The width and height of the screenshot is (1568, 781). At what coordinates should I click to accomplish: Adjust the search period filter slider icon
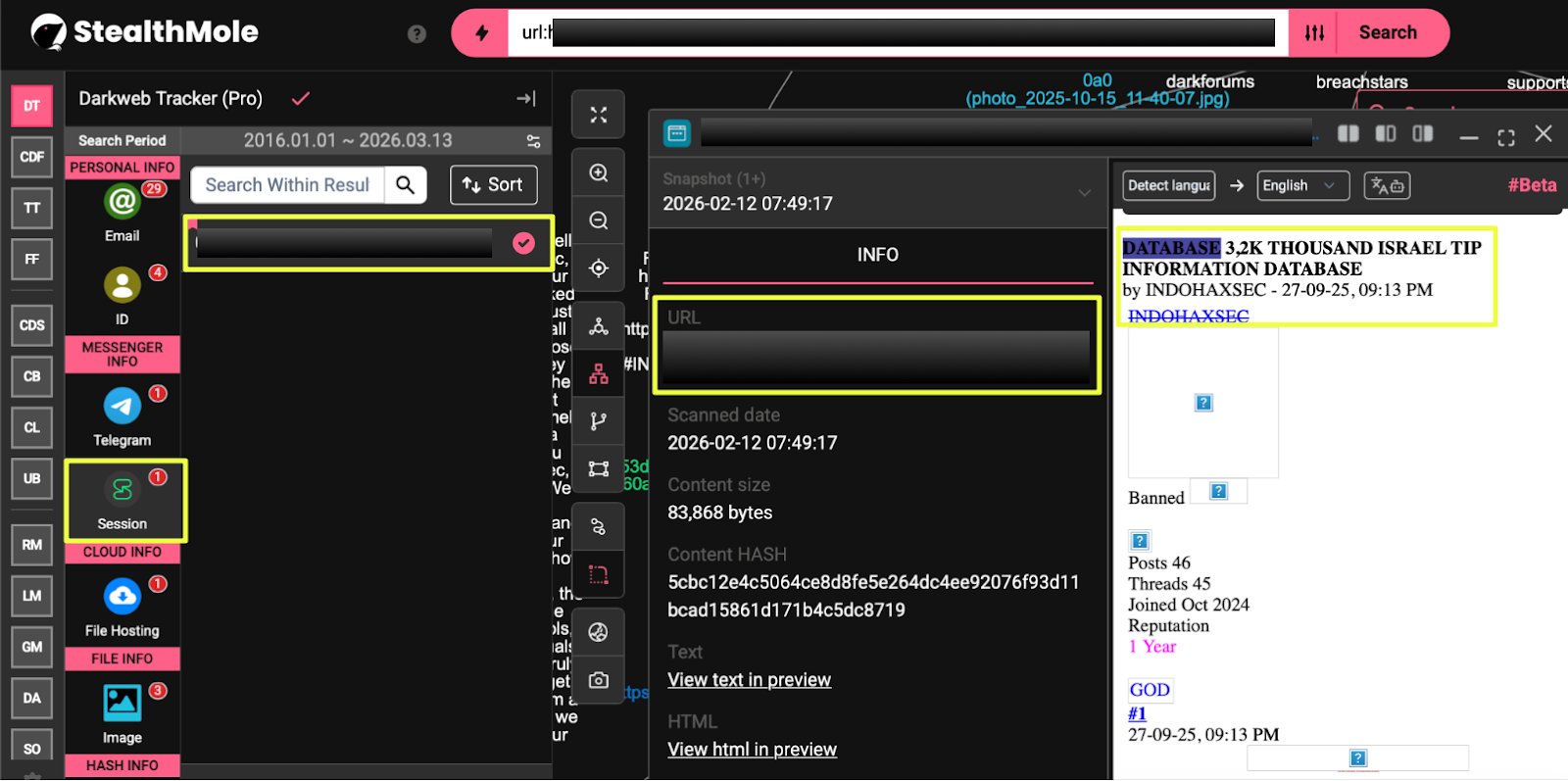point(533,141)
